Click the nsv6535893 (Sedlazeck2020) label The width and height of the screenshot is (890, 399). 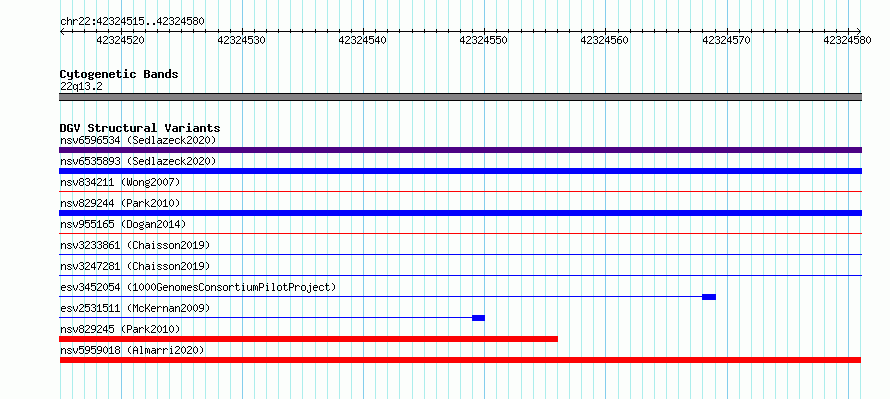tap(138, 161)
